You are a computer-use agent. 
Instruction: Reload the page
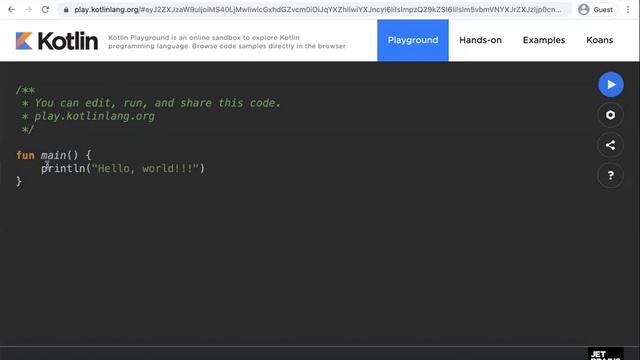(45, 9)
